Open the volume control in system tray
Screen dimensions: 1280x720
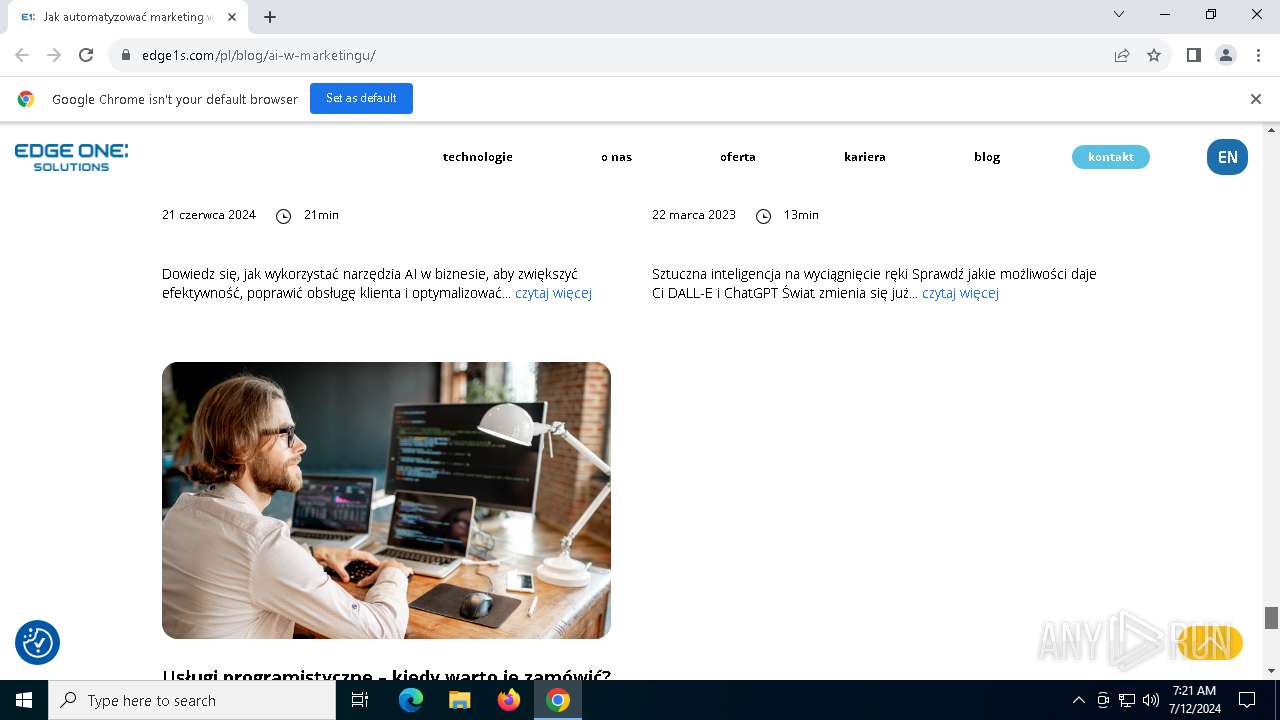tap(1151, 700)
